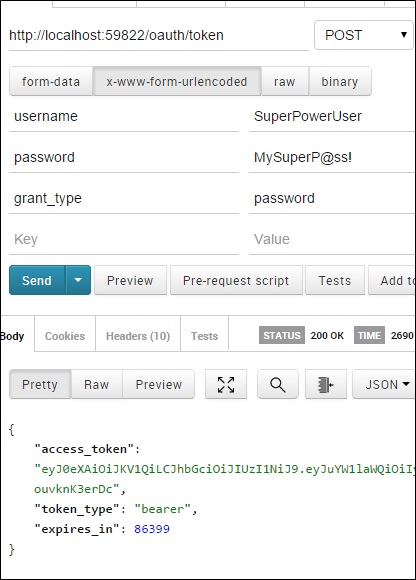Select the binary body type
The image size is (416, 580).
(340, 81)
